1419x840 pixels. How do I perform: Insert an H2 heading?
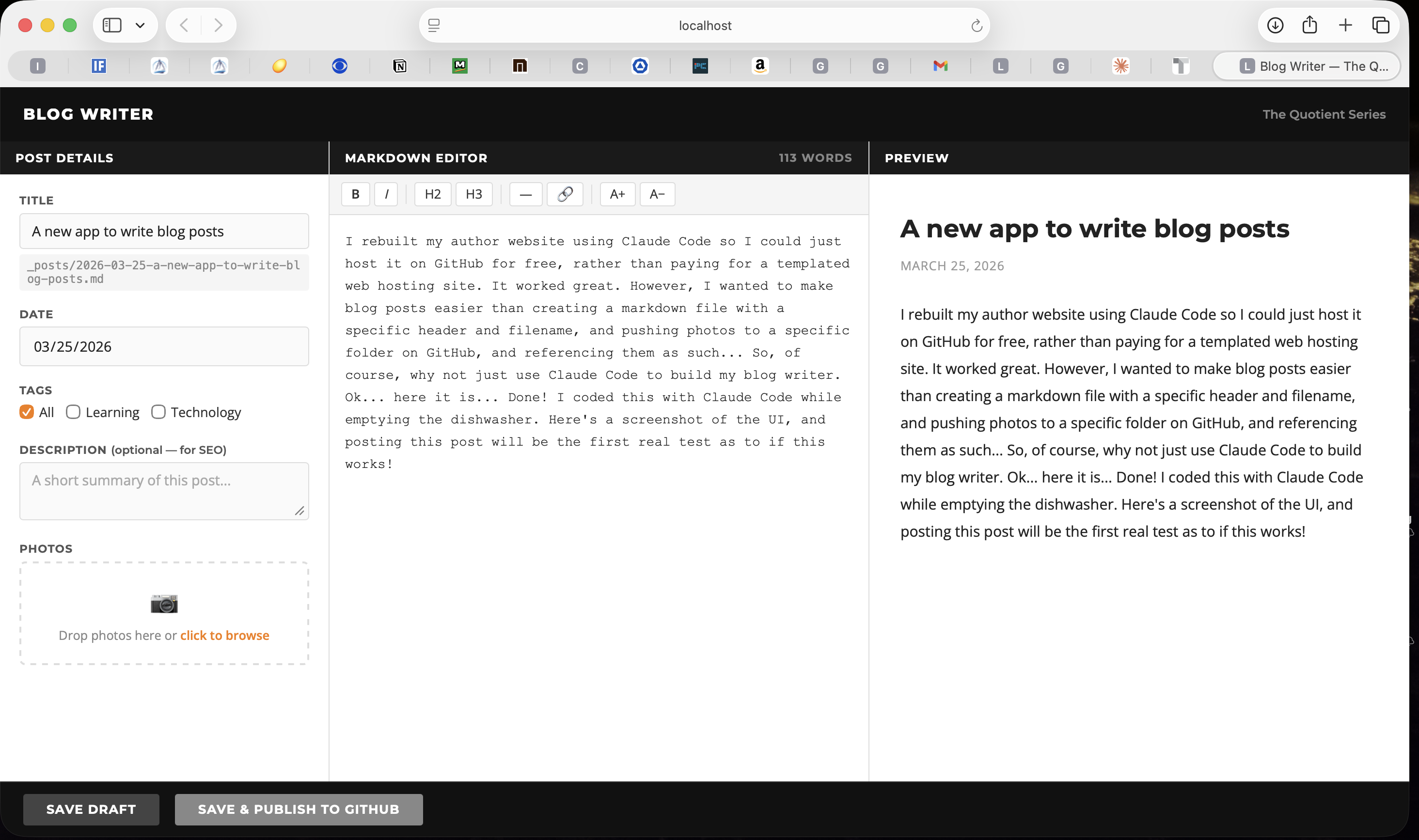433,194
